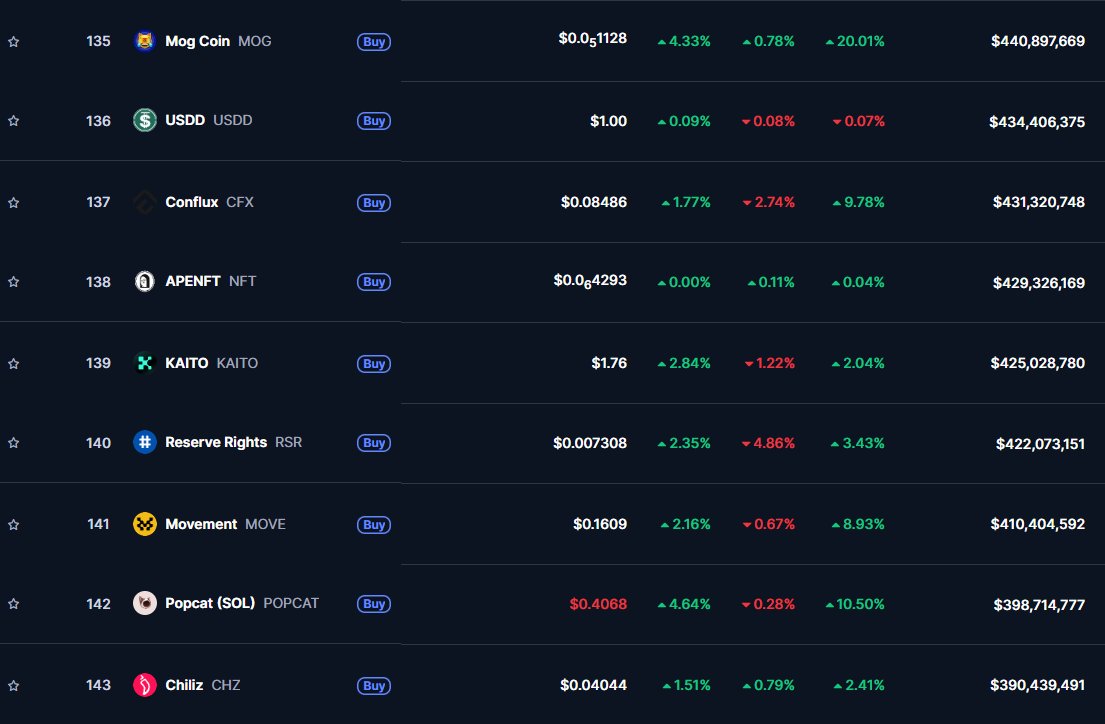Select Conflux's red 2.74% value
The width and height of the screenshot is (1105, 724).
769,202
